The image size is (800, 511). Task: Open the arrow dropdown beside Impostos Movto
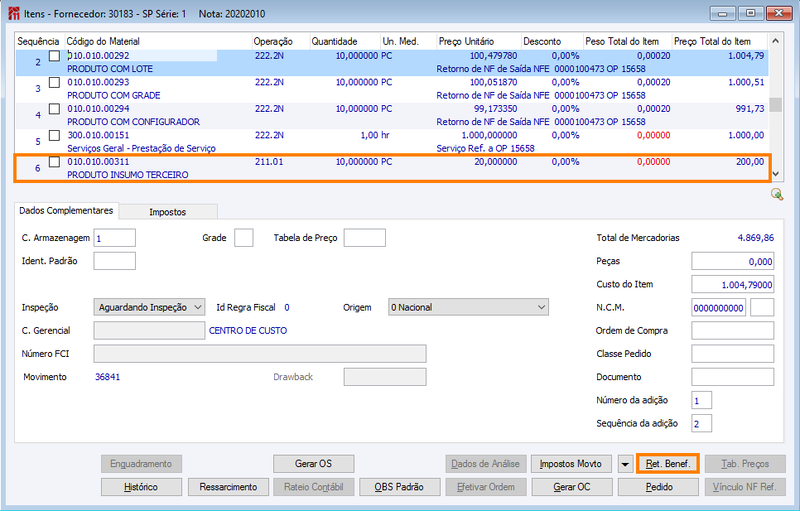pos(625,464)
